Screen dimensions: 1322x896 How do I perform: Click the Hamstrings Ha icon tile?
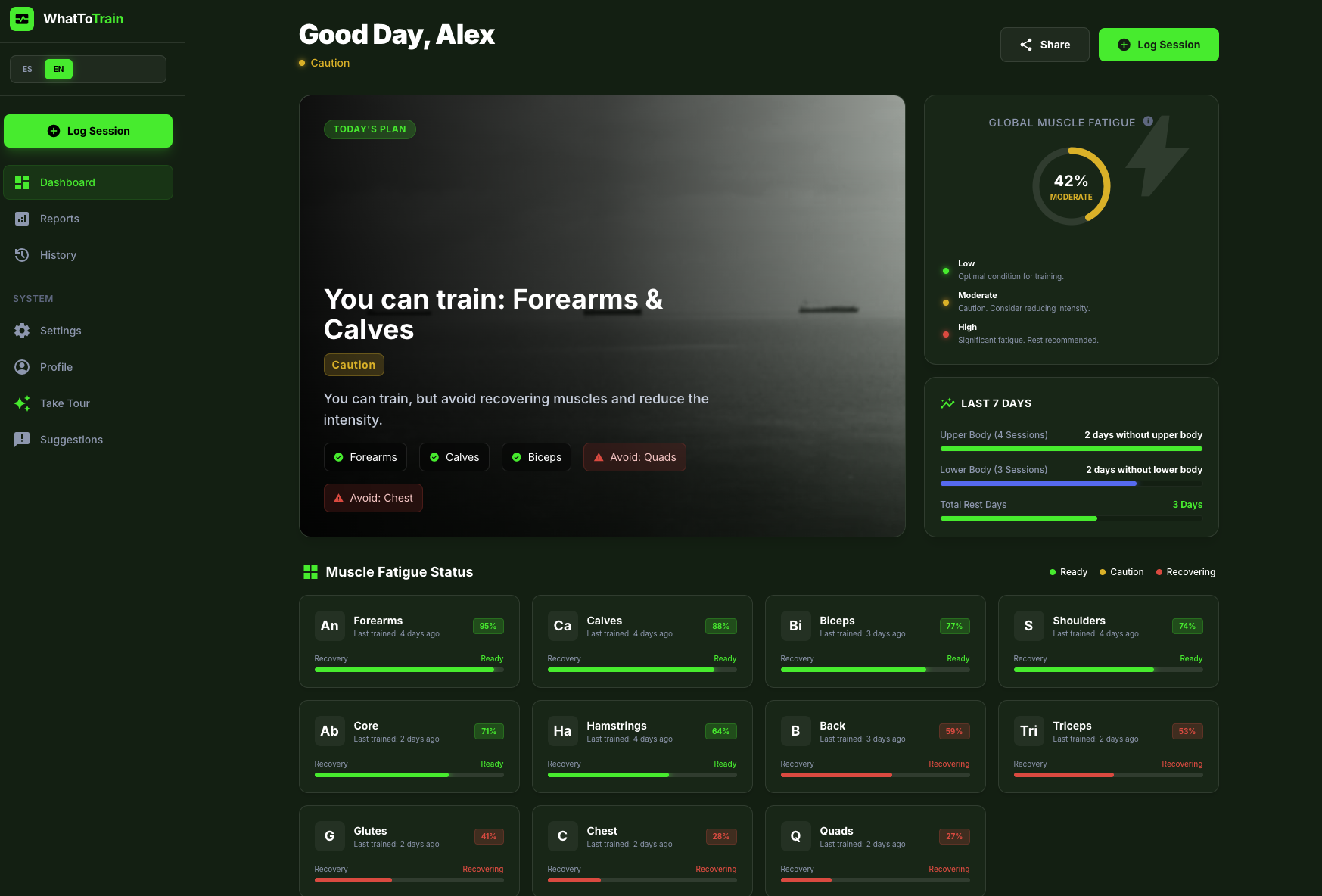[562, 731]
